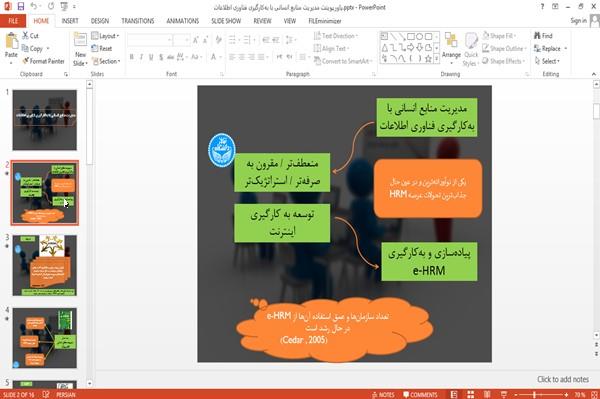Toggle justify text alignment
The image size is (600, 399).
pyautogui.click(x=261, y=57)
